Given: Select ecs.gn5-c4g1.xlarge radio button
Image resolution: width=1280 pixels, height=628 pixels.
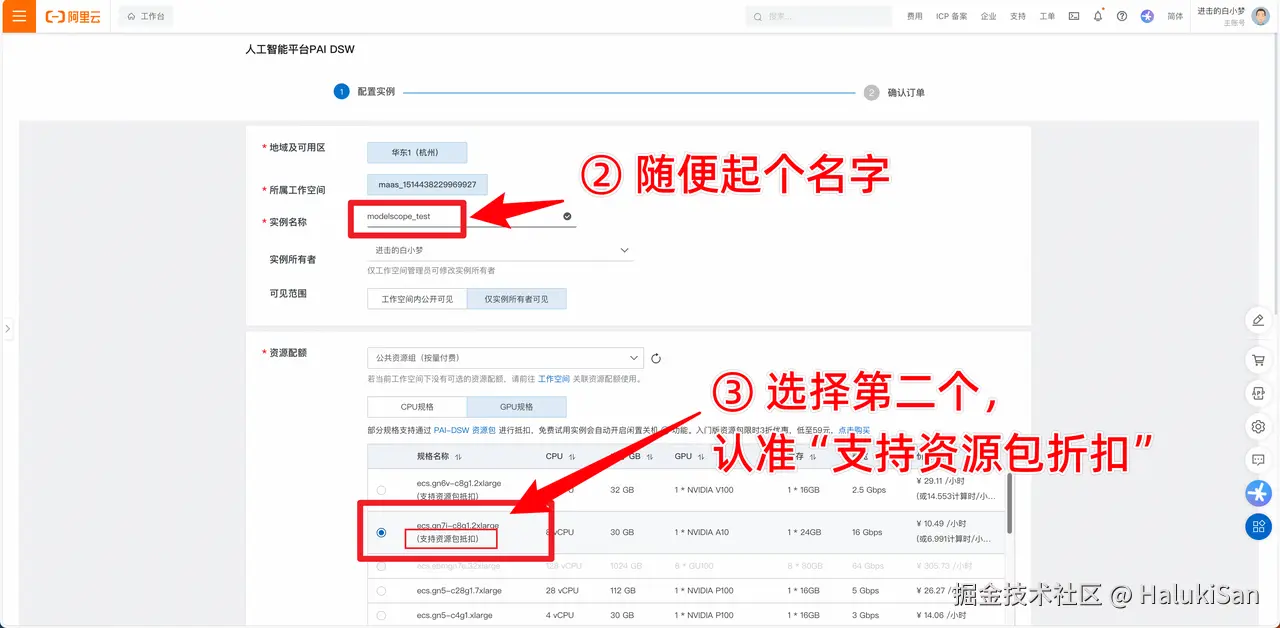Looking at the screenshot, I should (381, 616).
